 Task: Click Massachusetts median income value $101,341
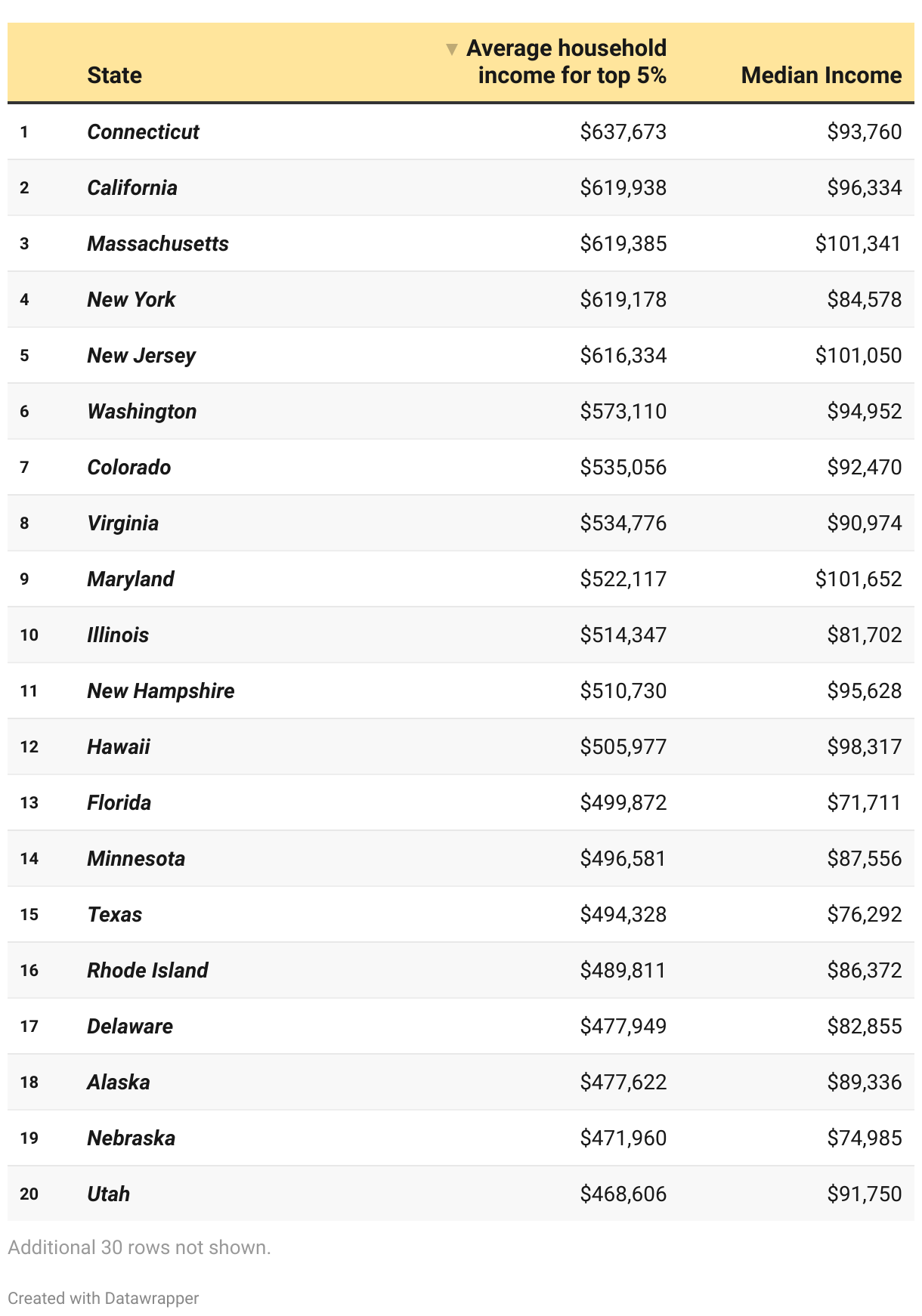(x=859, y=244)
